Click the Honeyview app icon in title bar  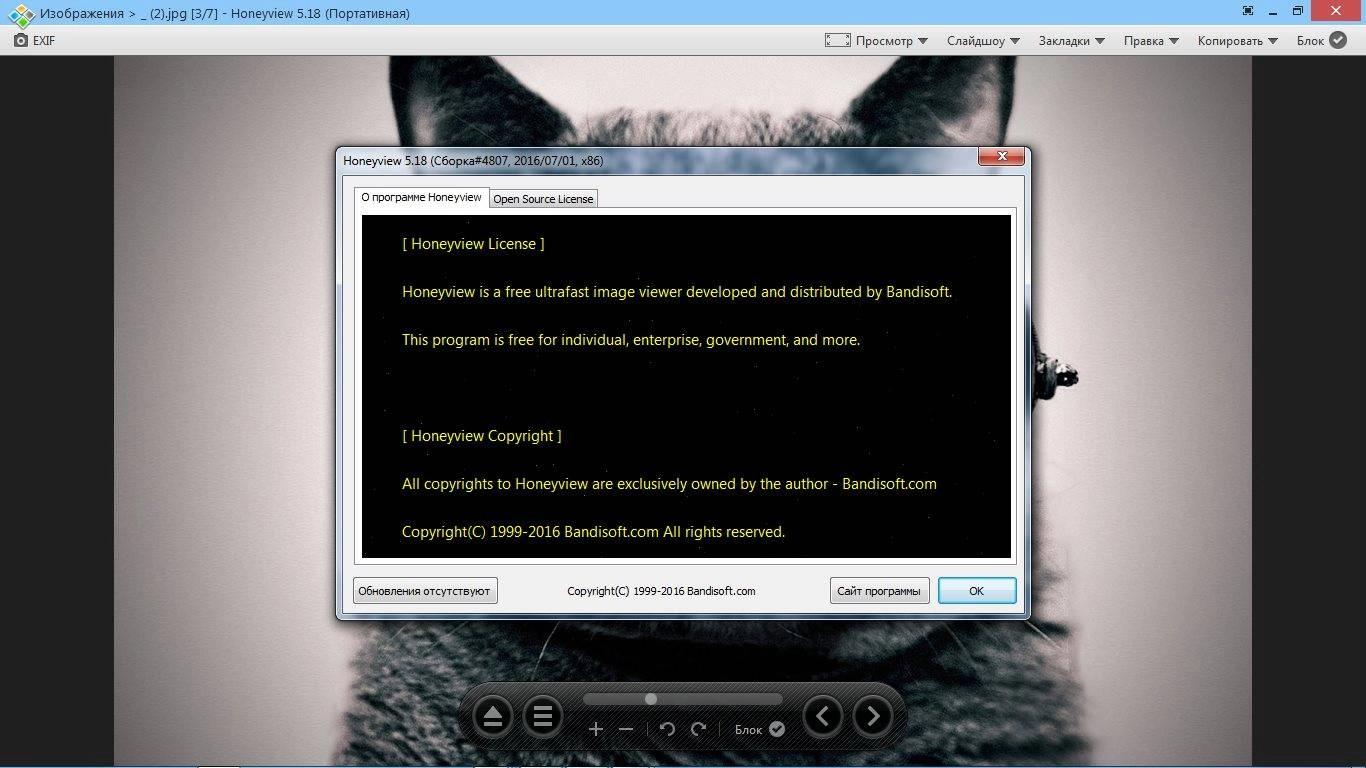[21, 14]
